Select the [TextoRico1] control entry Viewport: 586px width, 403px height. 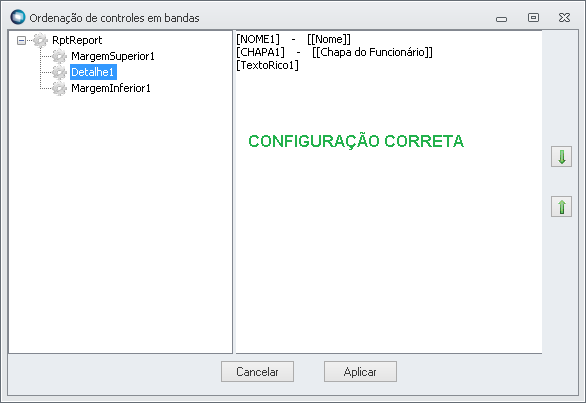pos(267,65)
